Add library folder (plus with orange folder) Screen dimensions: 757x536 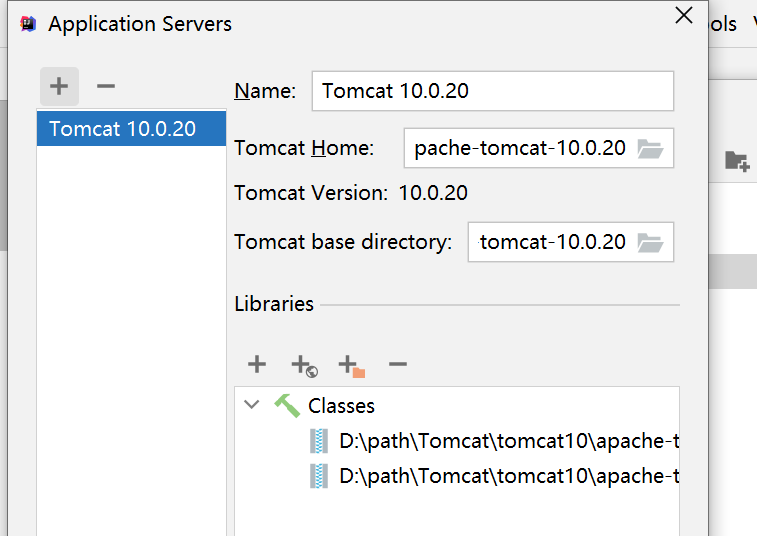351,365
